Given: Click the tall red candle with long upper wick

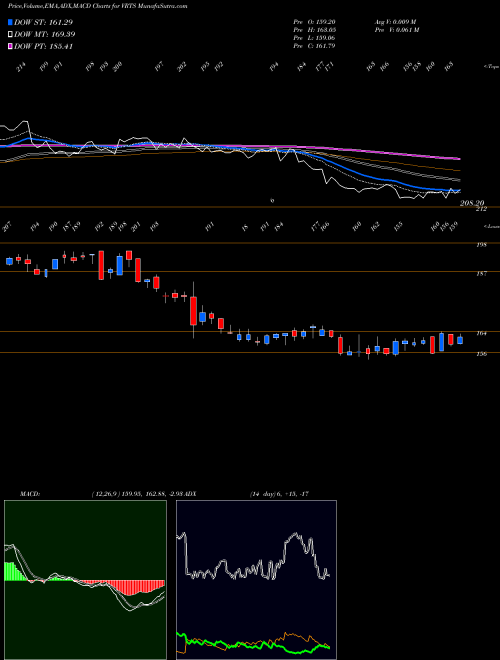Looking at the screenshot, I should 193,311.
